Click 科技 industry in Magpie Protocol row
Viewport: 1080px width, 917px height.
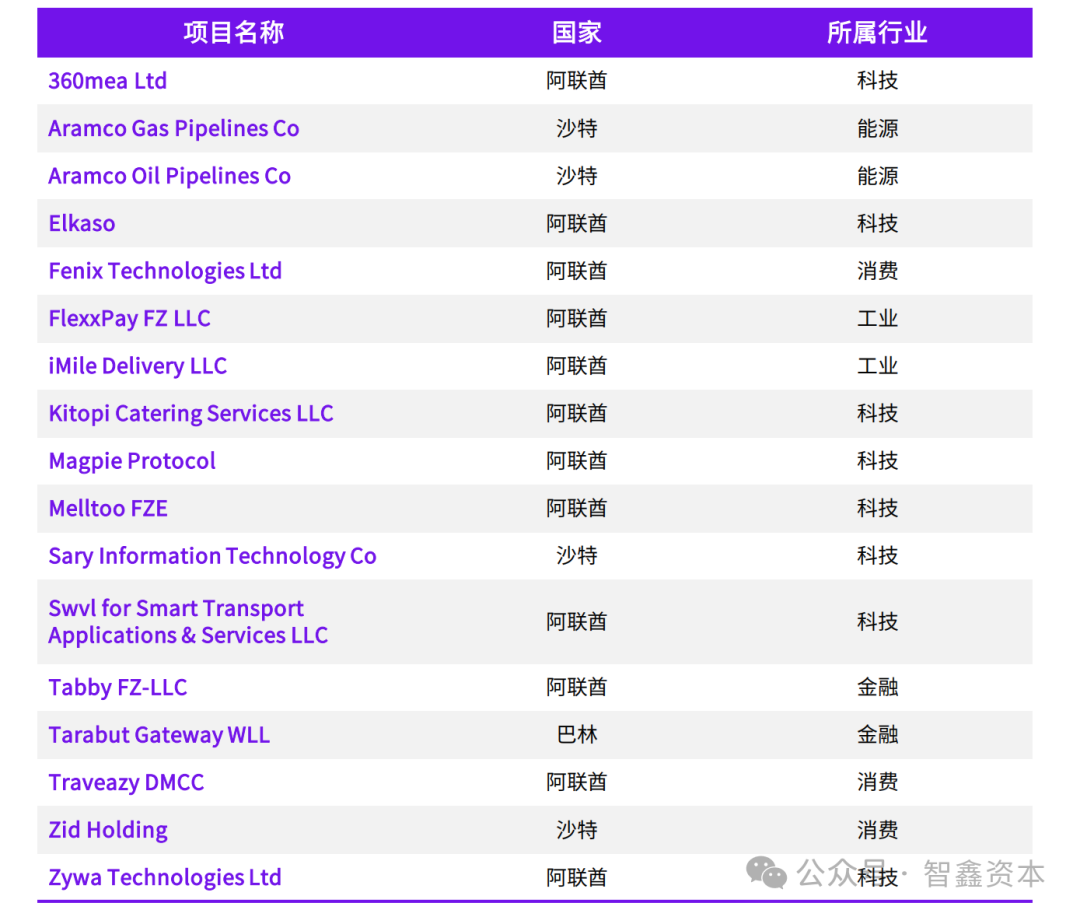pos(878,461)
